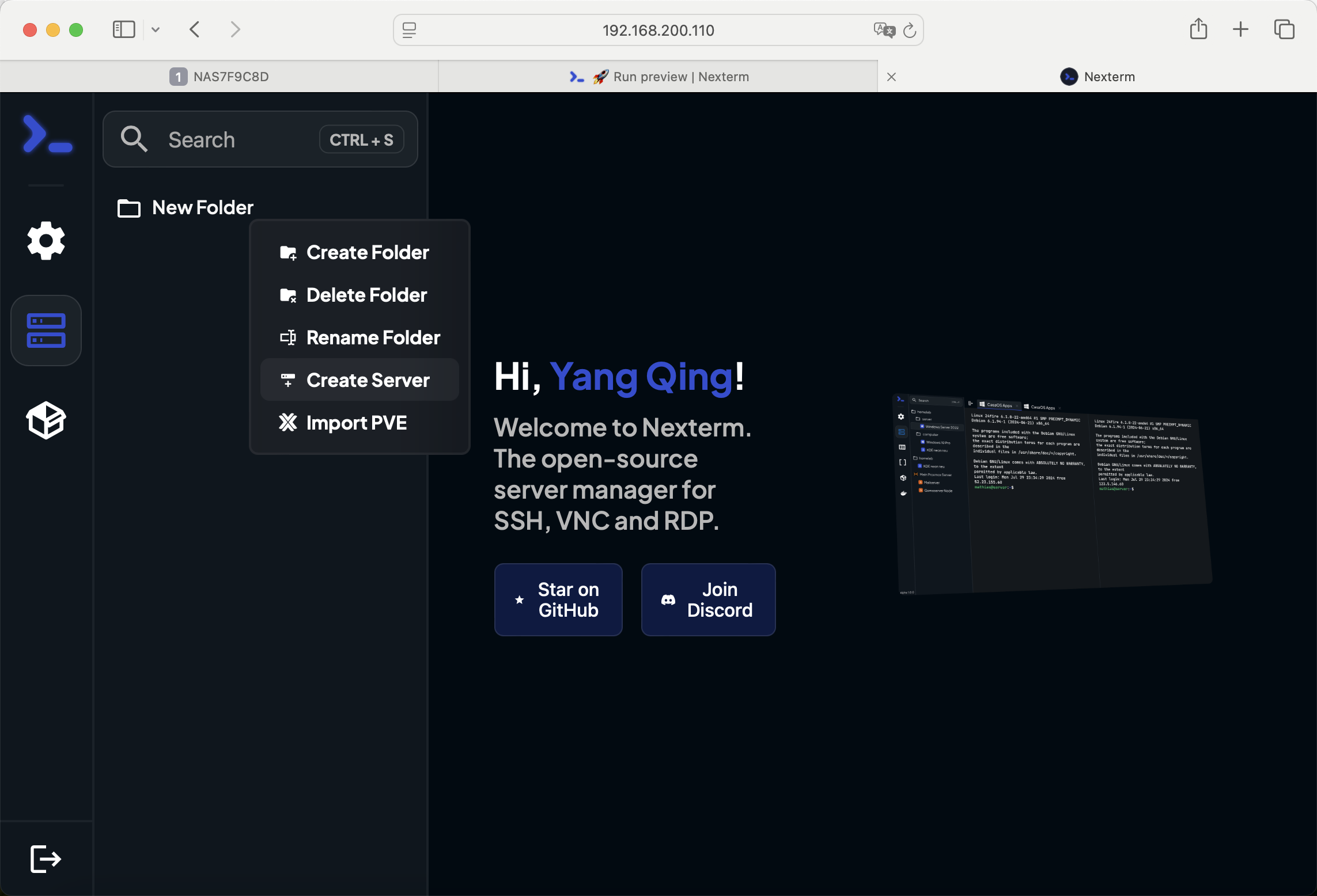
Task: Click the translate icon in address bar
Action: [x=884, y=30]
